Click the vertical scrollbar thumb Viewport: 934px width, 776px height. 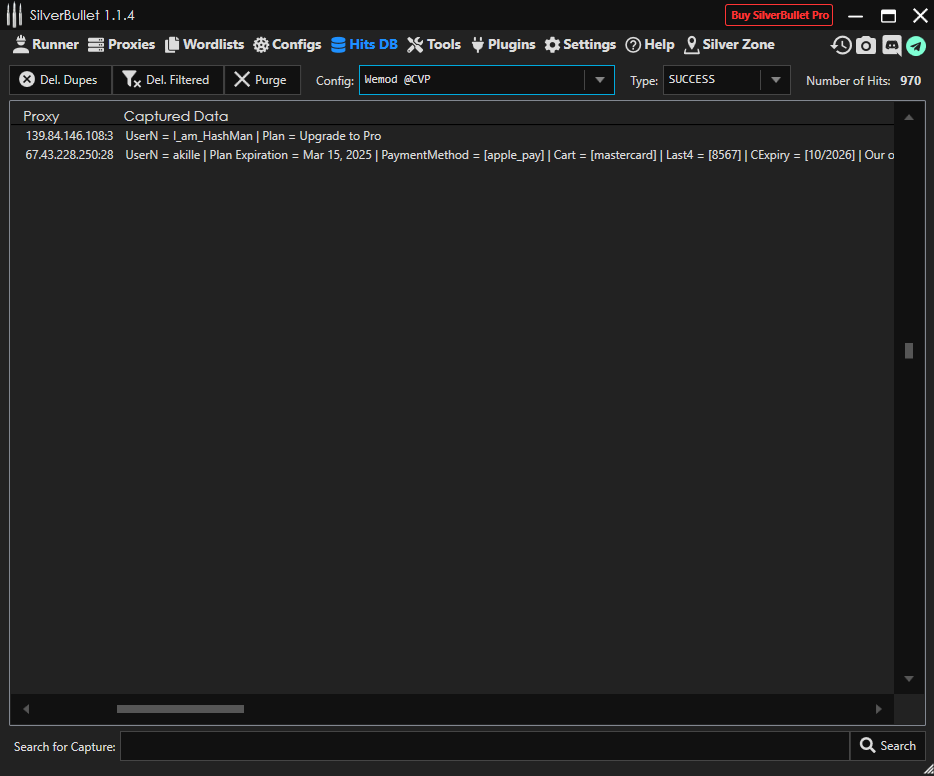tap(909, 351)
